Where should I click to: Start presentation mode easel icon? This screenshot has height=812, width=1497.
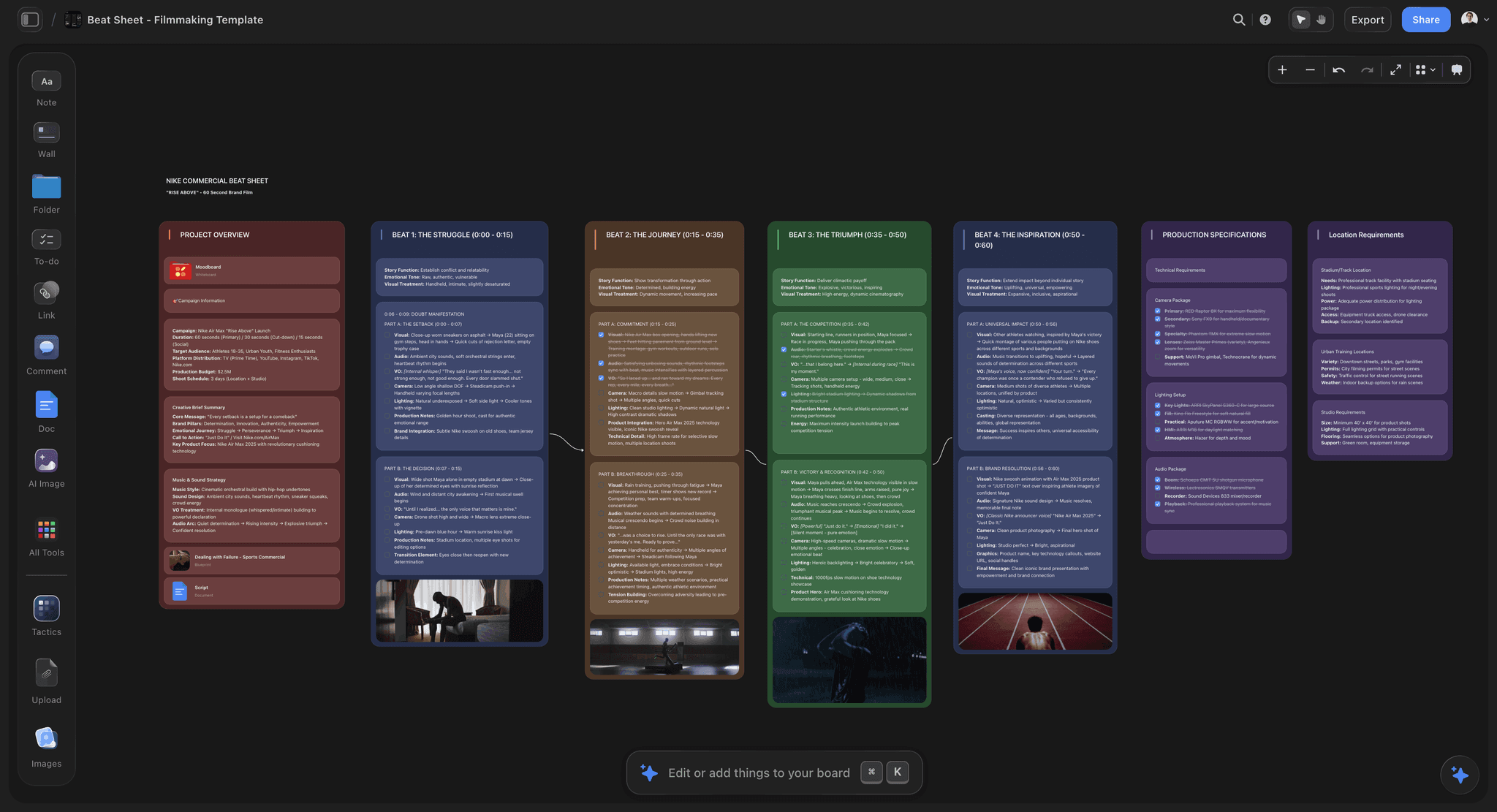coord(1457,69)
